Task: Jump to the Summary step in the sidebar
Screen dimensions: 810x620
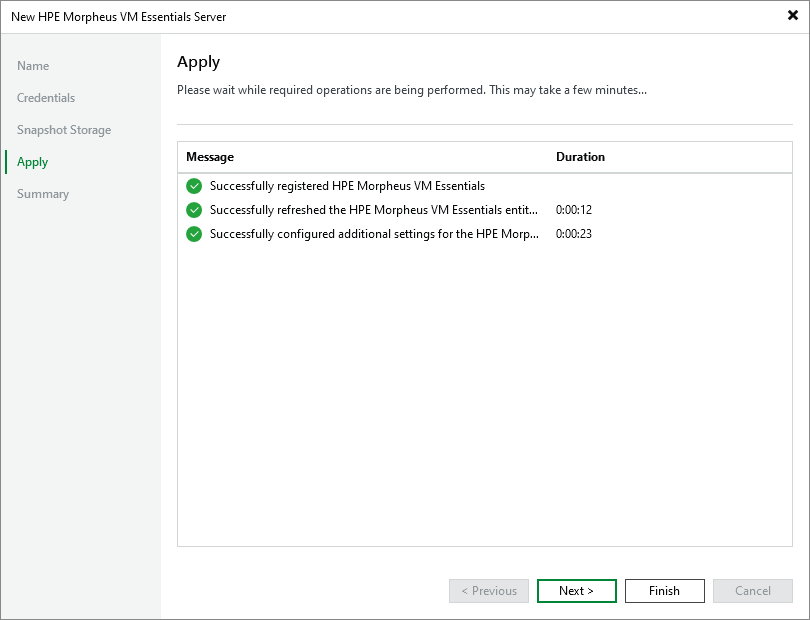Action: coord(42,194)
